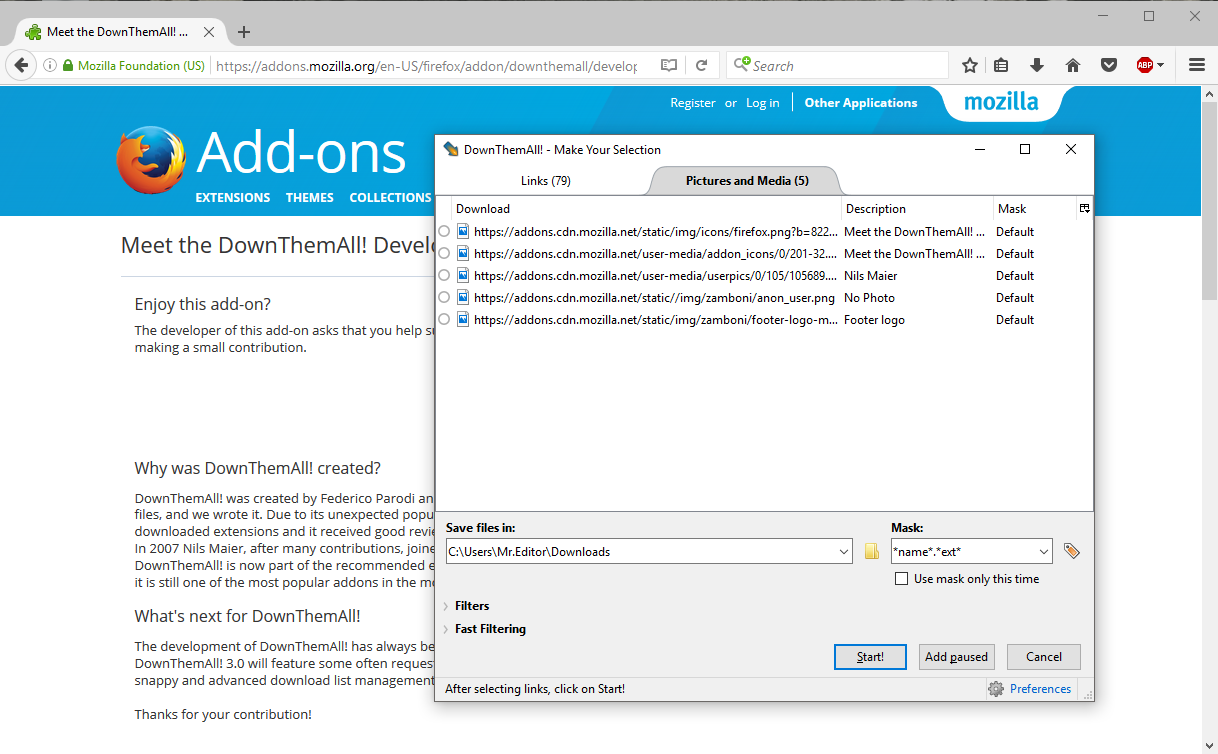
Task: Click the Add paused button
Action: (x=956, y=657)
